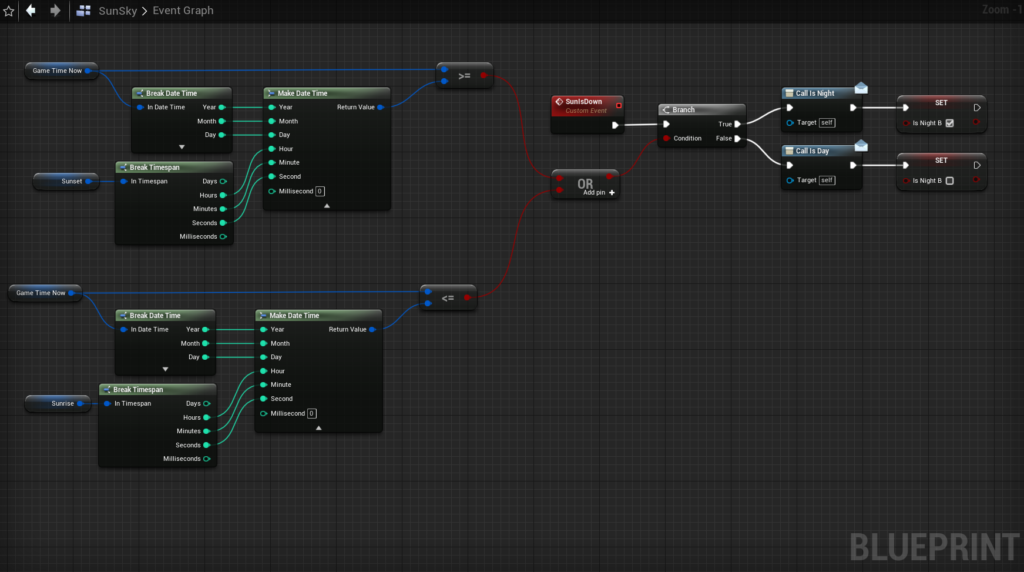Click the lower Make Date Time header

(x=319, y=315)
